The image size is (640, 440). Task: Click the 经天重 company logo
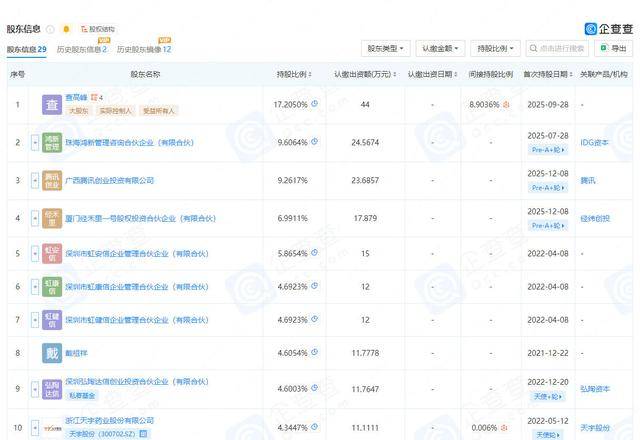click(x=52, y=218)
